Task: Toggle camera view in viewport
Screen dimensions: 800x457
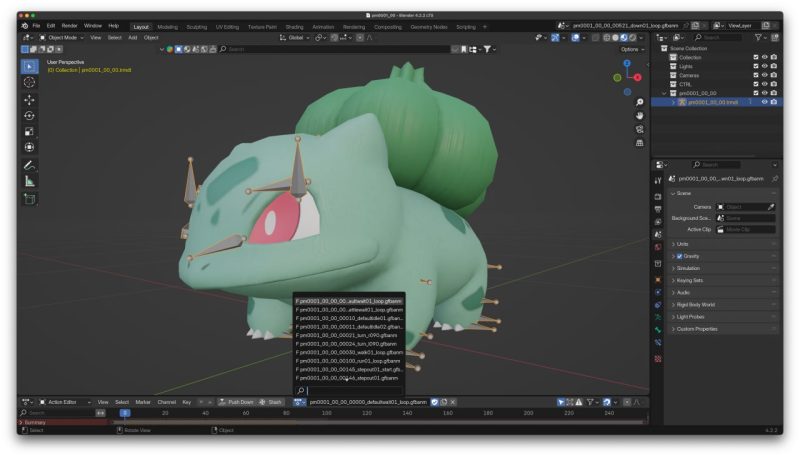Action: [639, 129]
